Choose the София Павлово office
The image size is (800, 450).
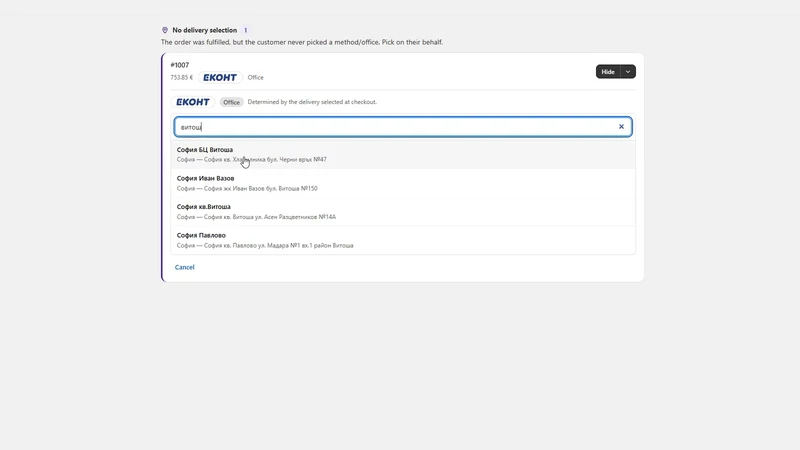403,240
